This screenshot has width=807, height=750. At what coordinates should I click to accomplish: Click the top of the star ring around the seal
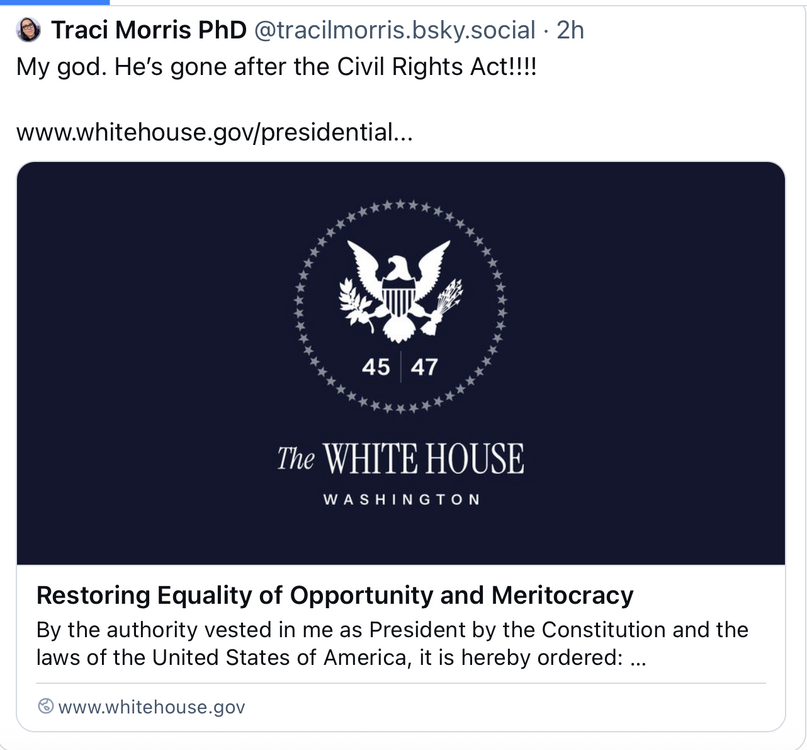400,205
